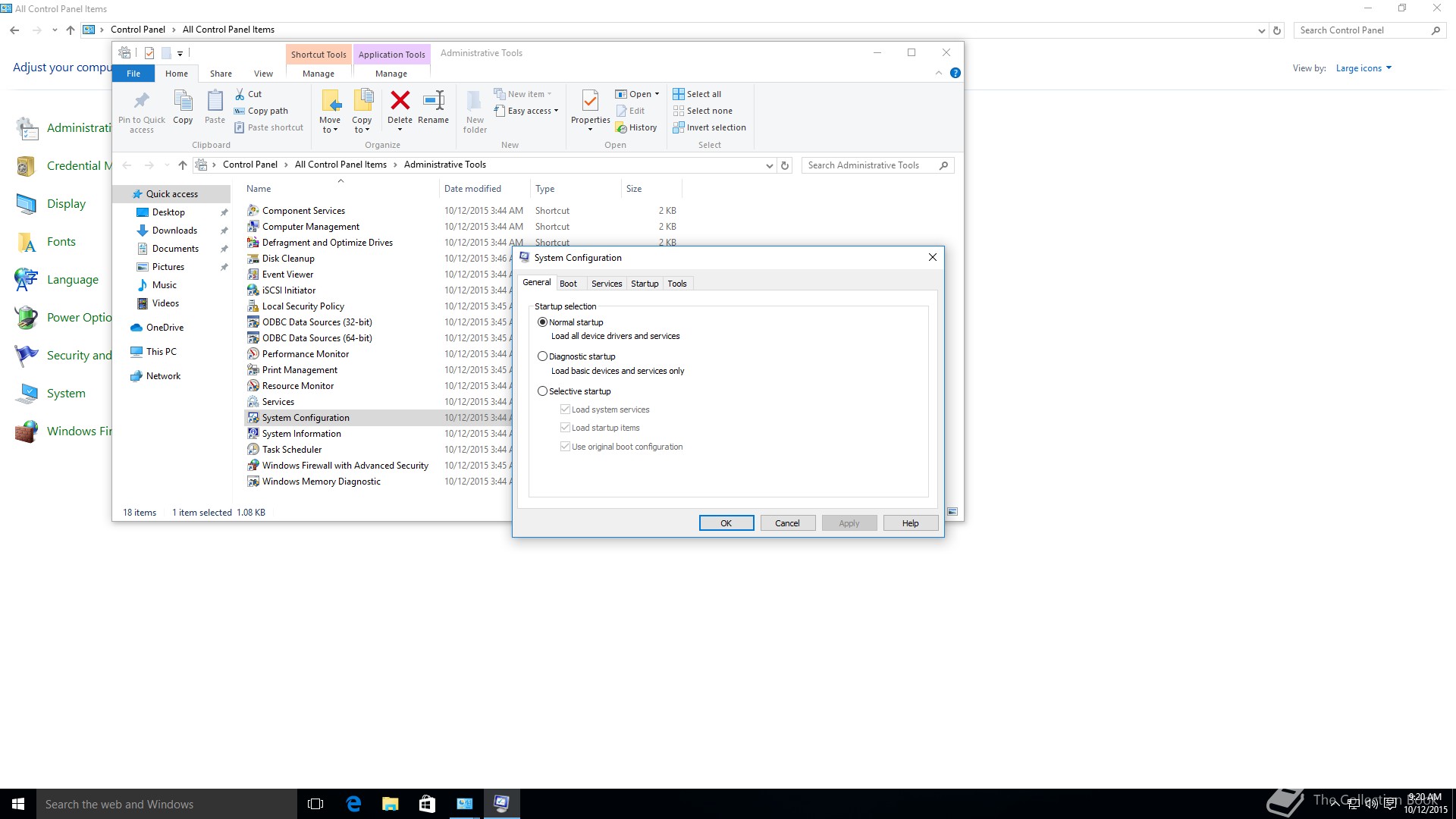Go up one level in Administrative Tools
1456x819 pixels.
tap(182, 165)
